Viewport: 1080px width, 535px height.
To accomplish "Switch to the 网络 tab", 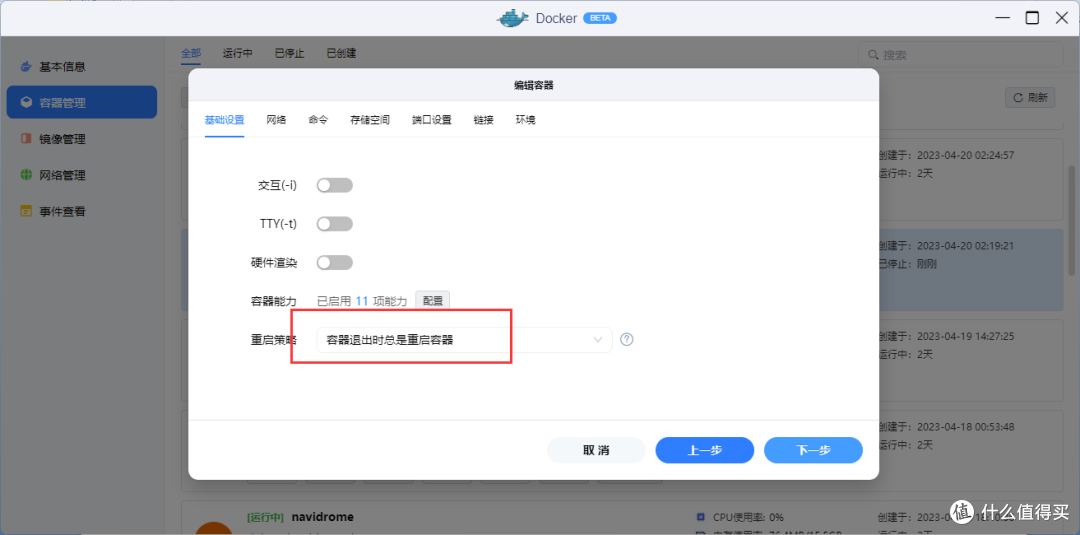I will click(x=276, y=120).
